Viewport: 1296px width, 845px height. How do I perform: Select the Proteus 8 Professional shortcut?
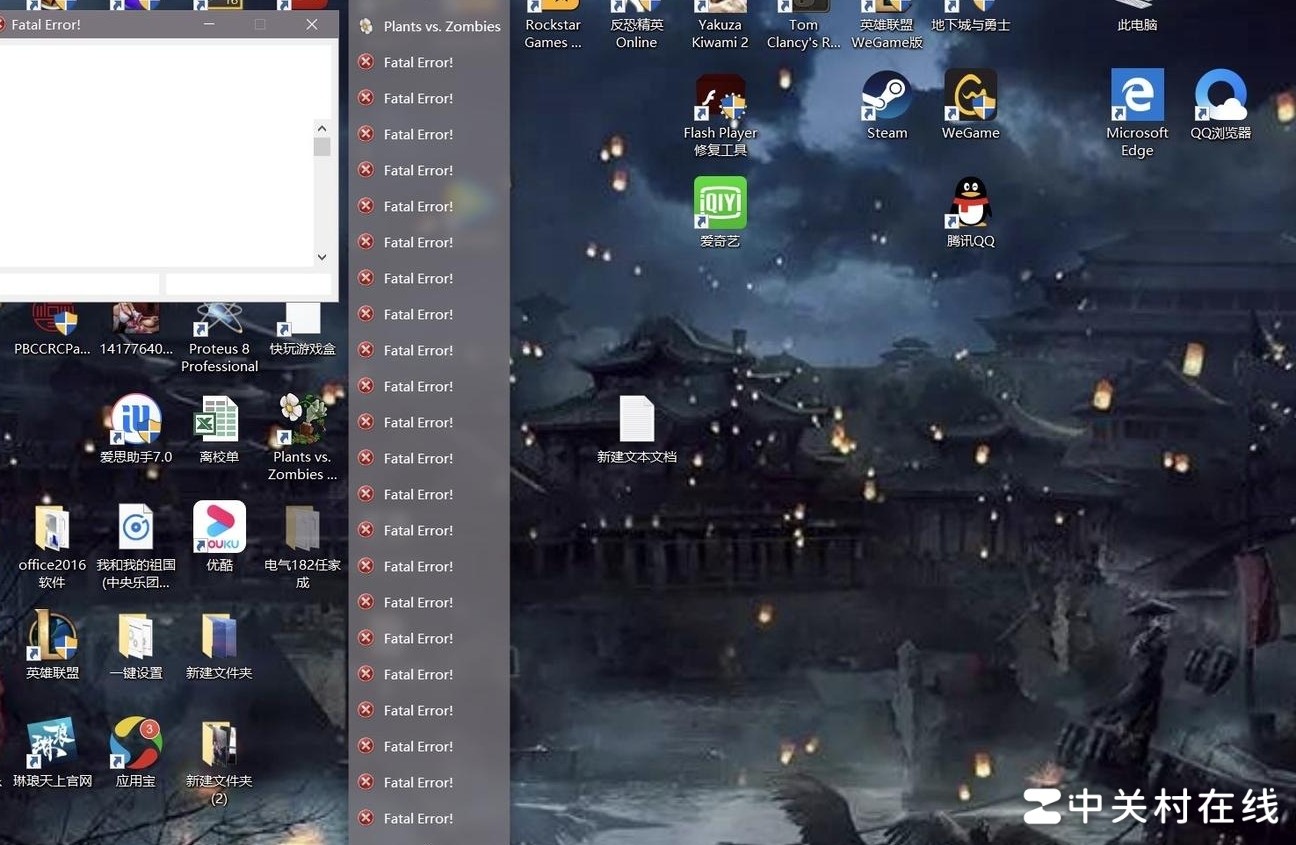219,322
